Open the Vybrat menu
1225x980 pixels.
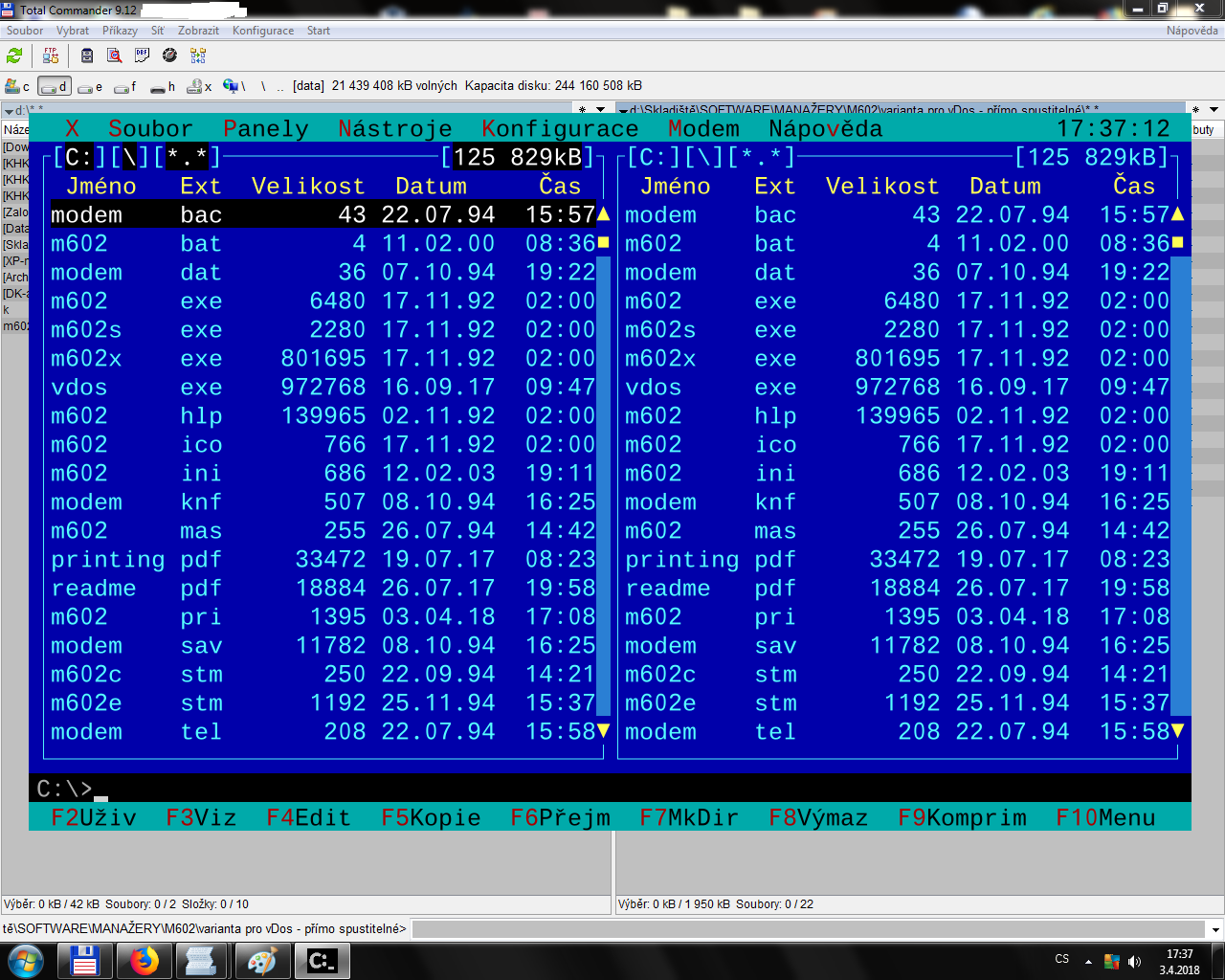[73, 31]
